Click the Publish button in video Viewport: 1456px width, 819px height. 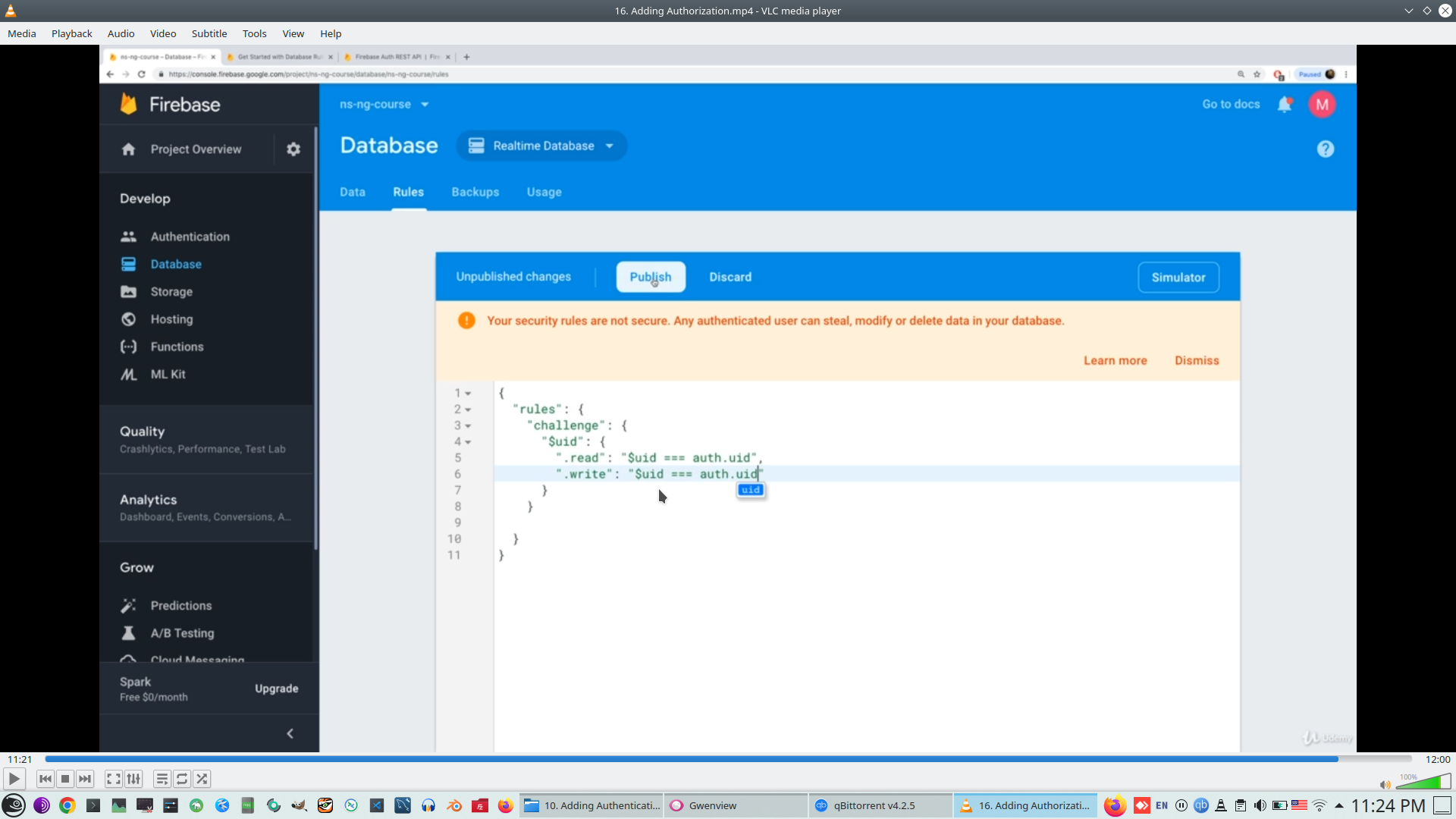pos(651,277)
